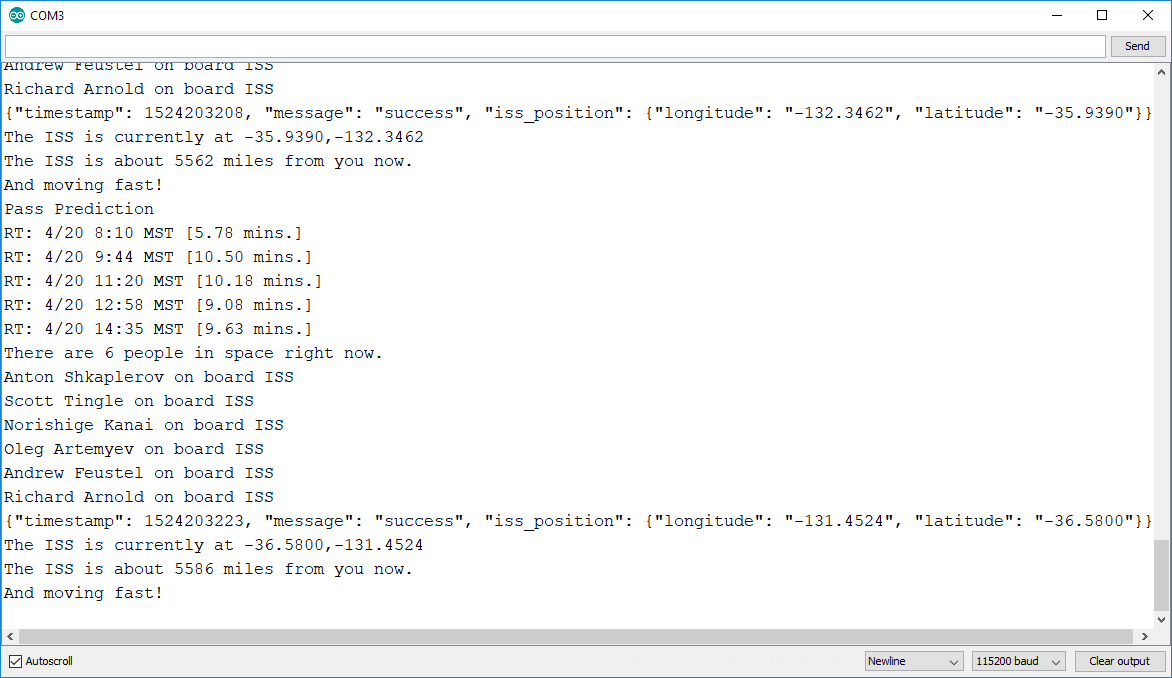The height and width of the screenshot is (678, 1172).
Task: Open the 115200 baud rate dropdown
Action: tap(1018, 661)
